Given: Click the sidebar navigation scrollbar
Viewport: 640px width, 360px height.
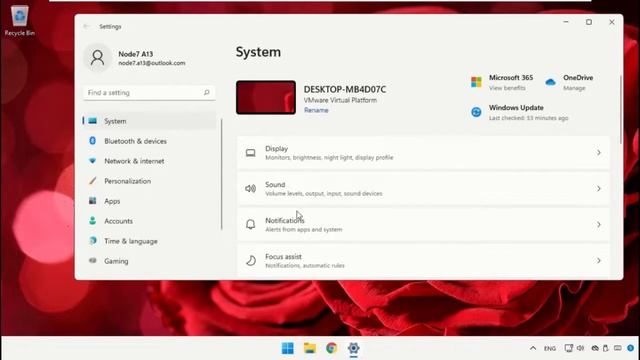Looking at the screenshot, I should tap(222, 174).
